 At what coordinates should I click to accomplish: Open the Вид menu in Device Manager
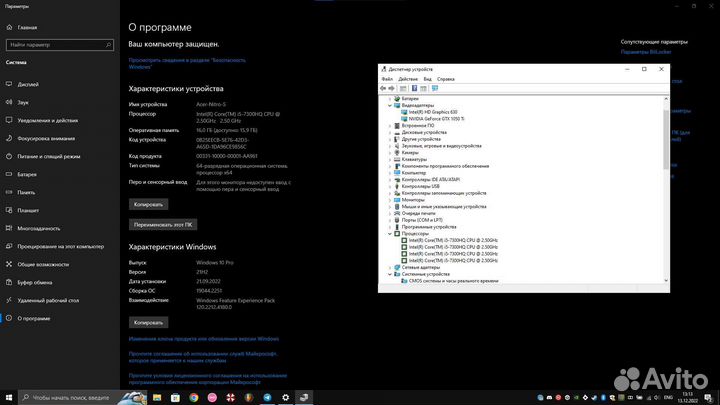tap(428, 79)
